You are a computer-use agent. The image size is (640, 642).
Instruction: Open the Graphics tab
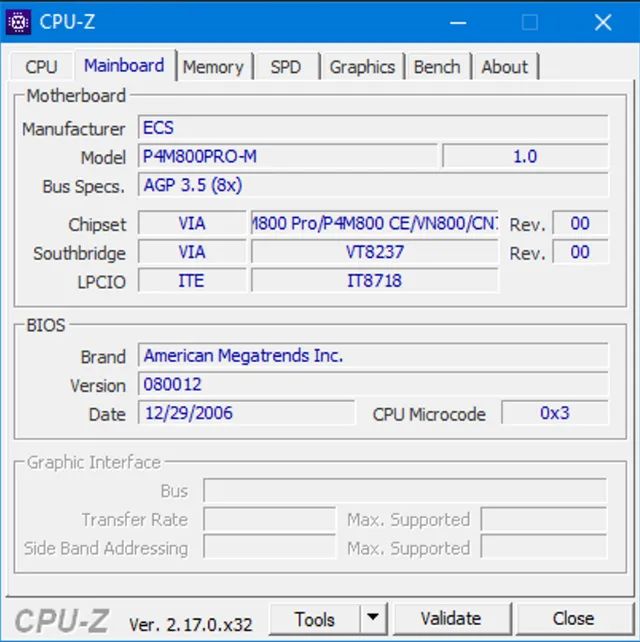362,67
